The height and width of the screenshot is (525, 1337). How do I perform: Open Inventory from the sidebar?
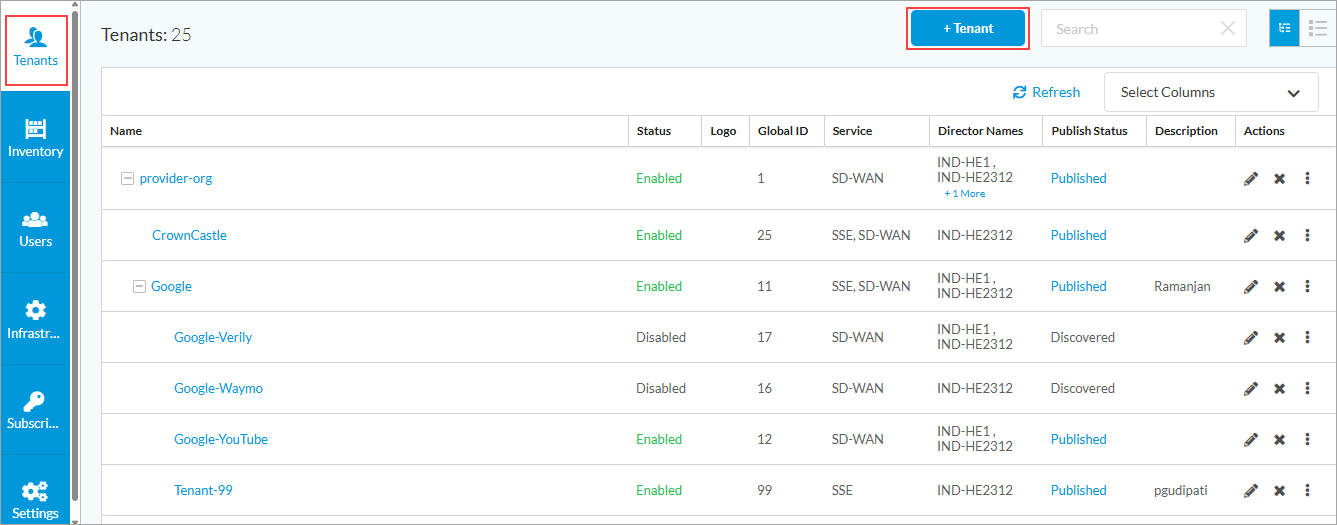35,138
